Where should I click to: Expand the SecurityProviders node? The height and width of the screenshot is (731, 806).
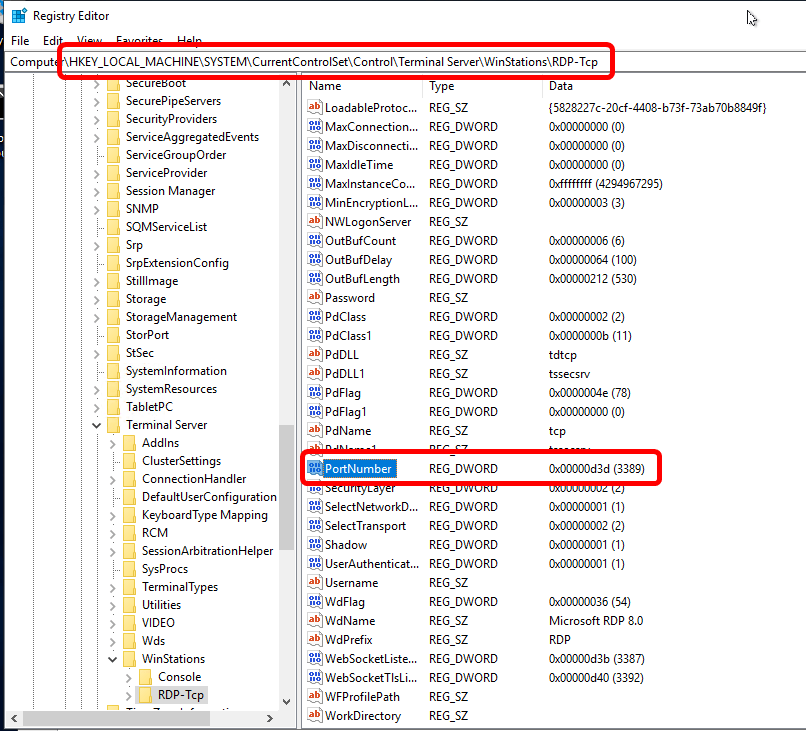(96, 120)
